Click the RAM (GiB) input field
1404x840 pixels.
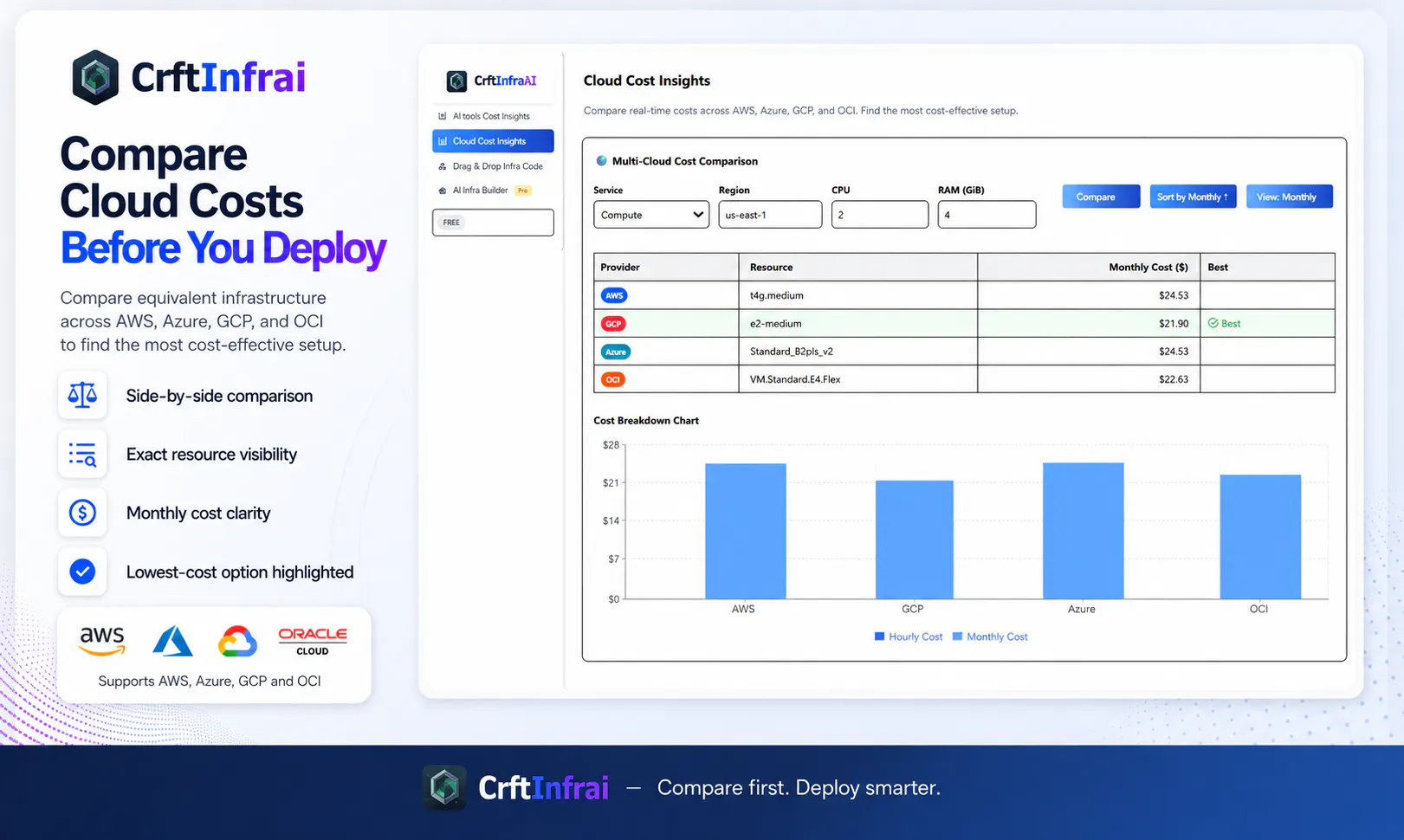987,215
